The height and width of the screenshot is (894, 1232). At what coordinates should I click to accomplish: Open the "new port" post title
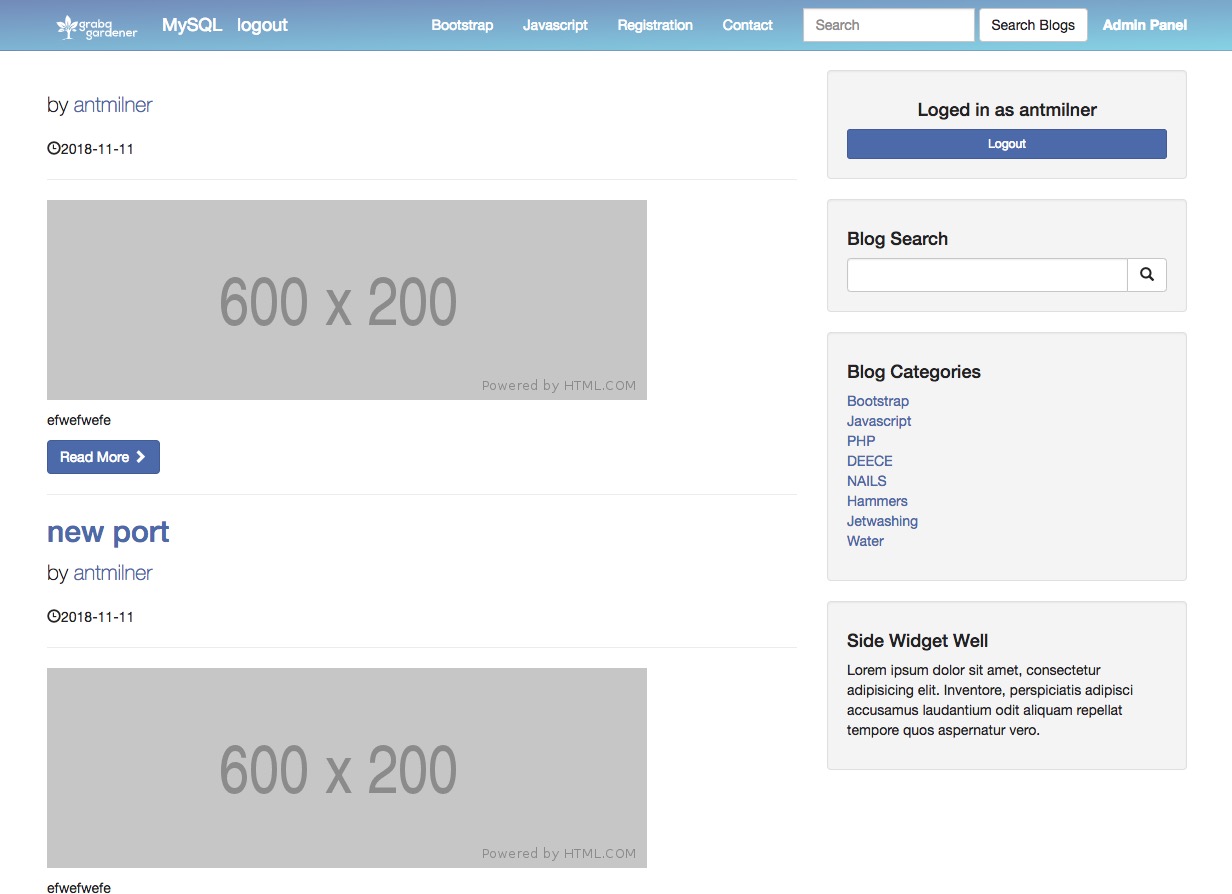point(108,532)
